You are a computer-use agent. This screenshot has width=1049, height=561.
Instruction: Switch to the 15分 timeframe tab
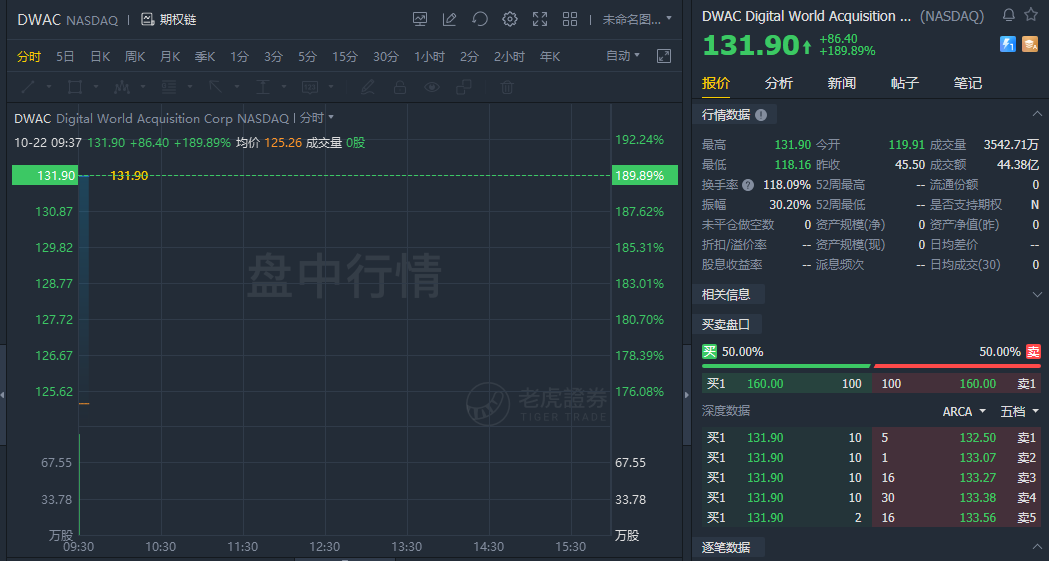345,57
